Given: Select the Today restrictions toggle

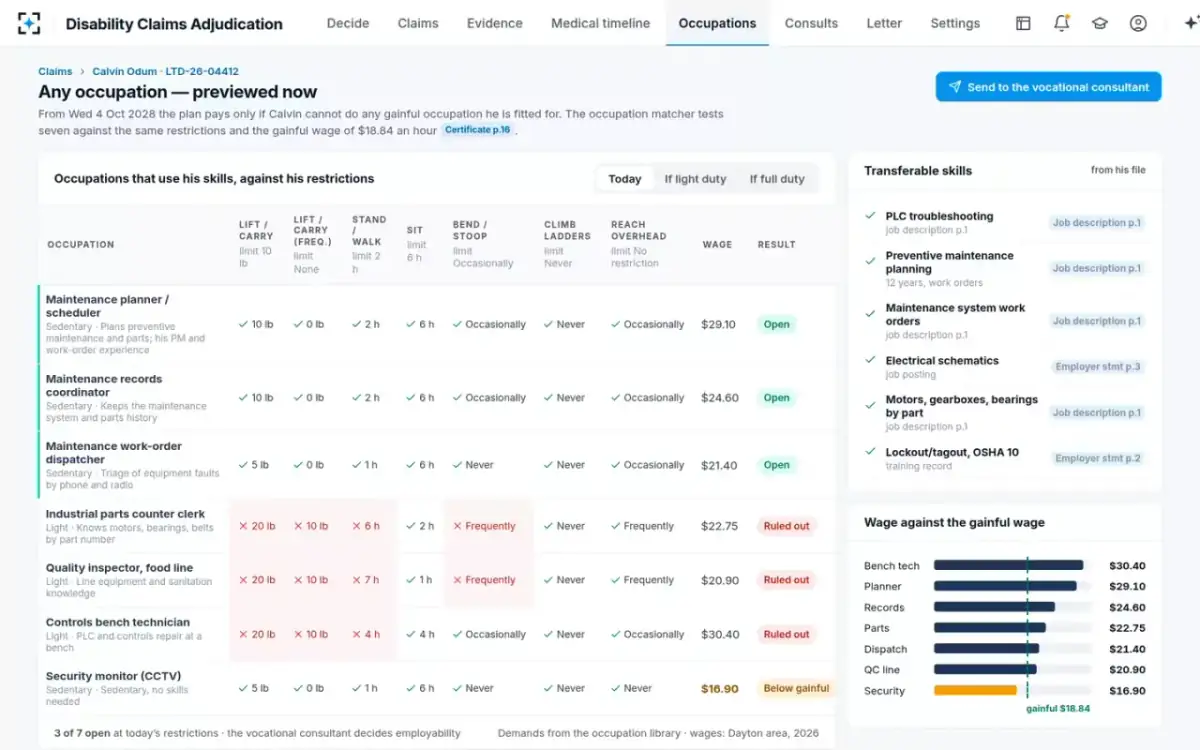Looking at the screenshot, I should coord(625,179).
